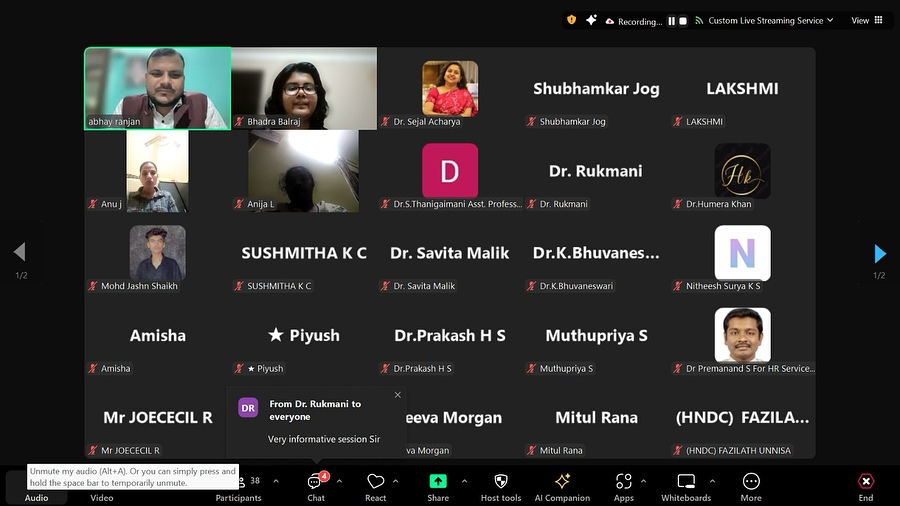Open the View layout menu

pyautogui.click(x=865, y=20)
